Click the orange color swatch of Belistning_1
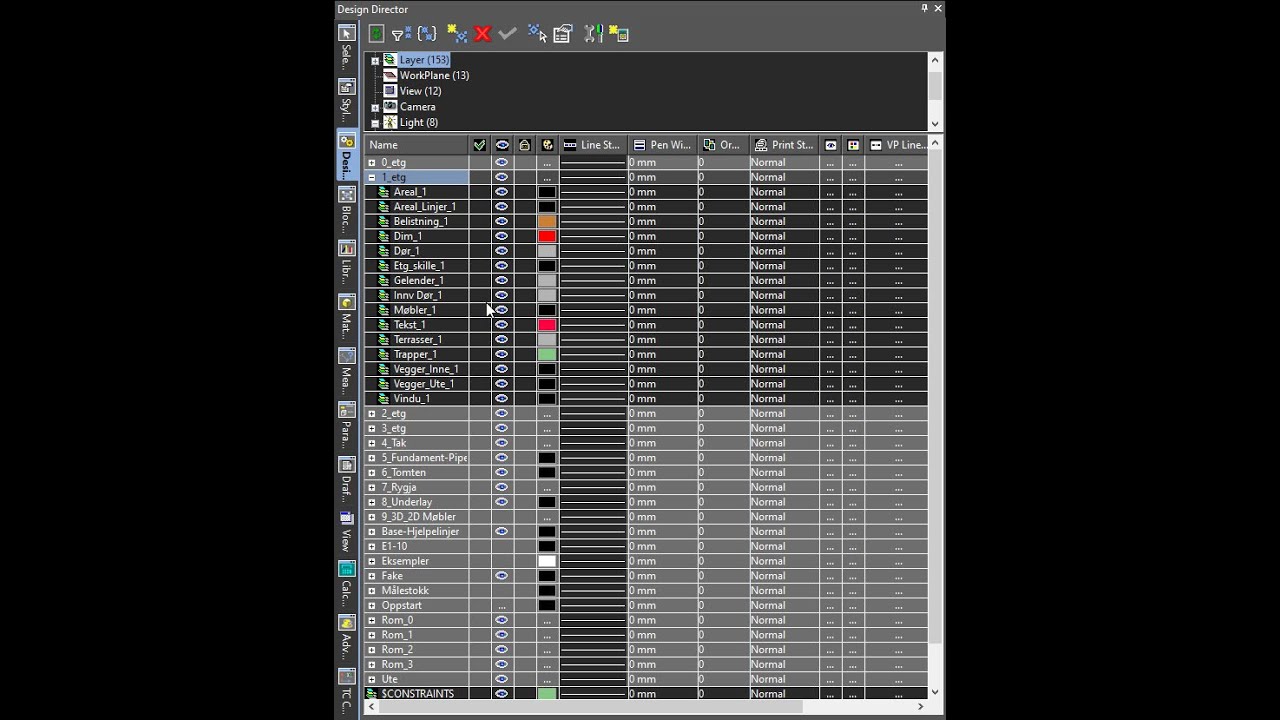The width and height of the screenshot is (1280, 720). tap(547, 221)
